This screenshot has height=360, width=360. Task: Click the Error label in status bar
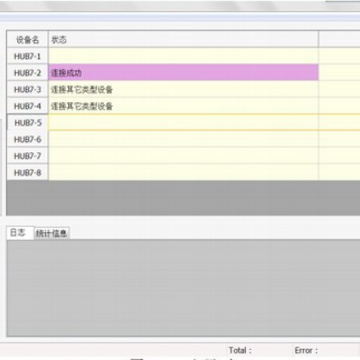[x=306, y=350]
